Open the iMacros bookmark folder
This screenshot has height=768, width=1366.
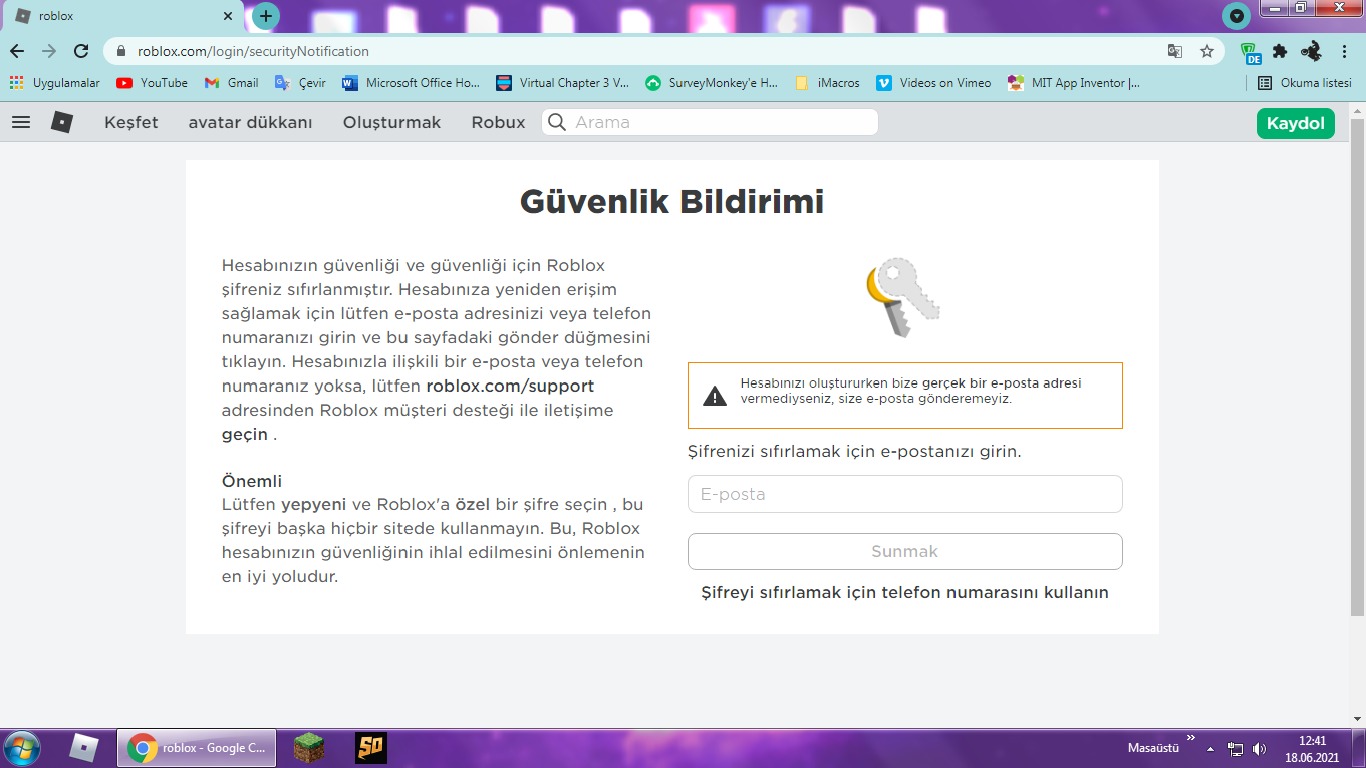[x=827, y=83]
